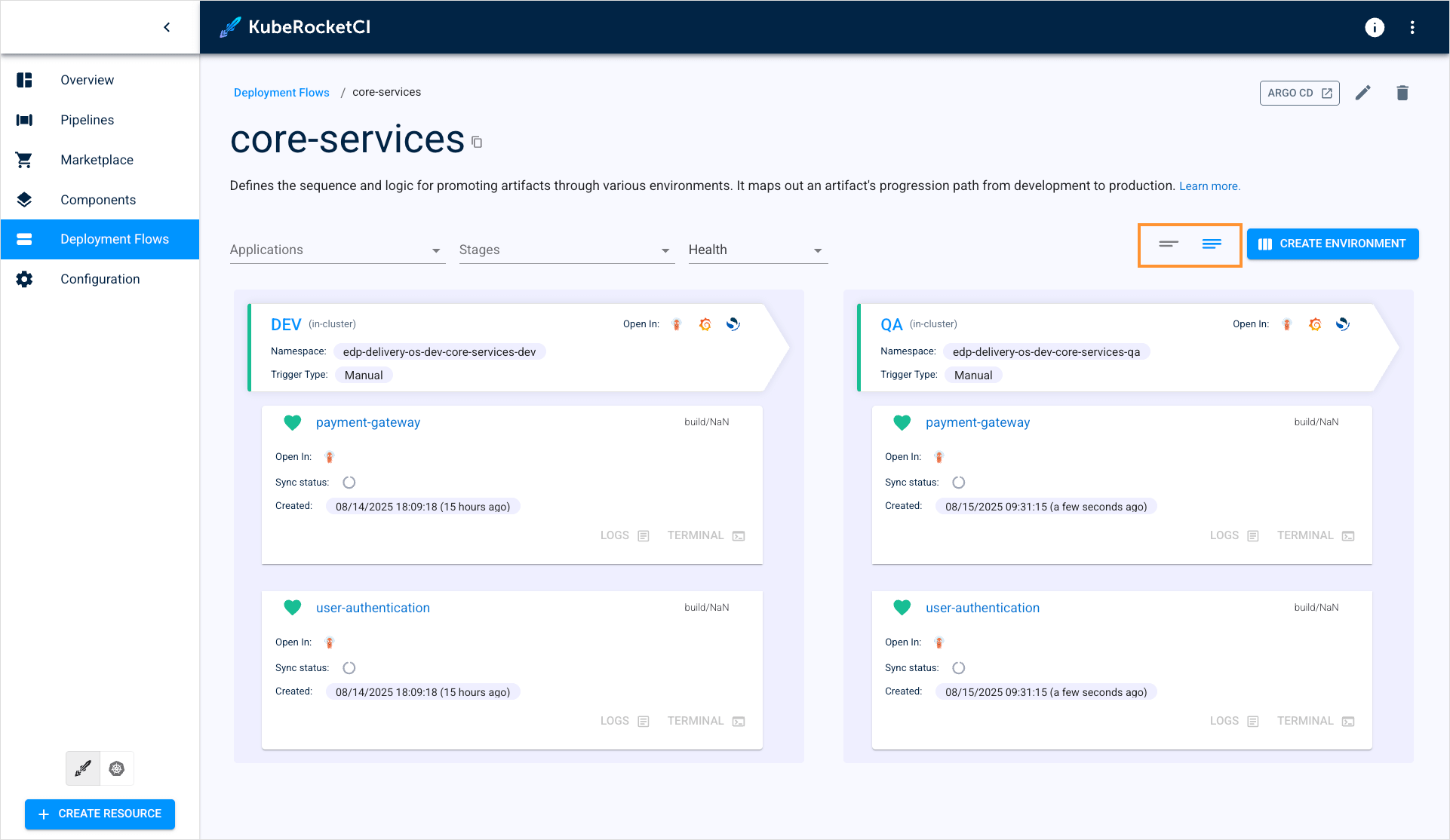Expand the Stages filter dropdown
Image resolution: width=1450 pixels, height=840 pixels.
665,250
